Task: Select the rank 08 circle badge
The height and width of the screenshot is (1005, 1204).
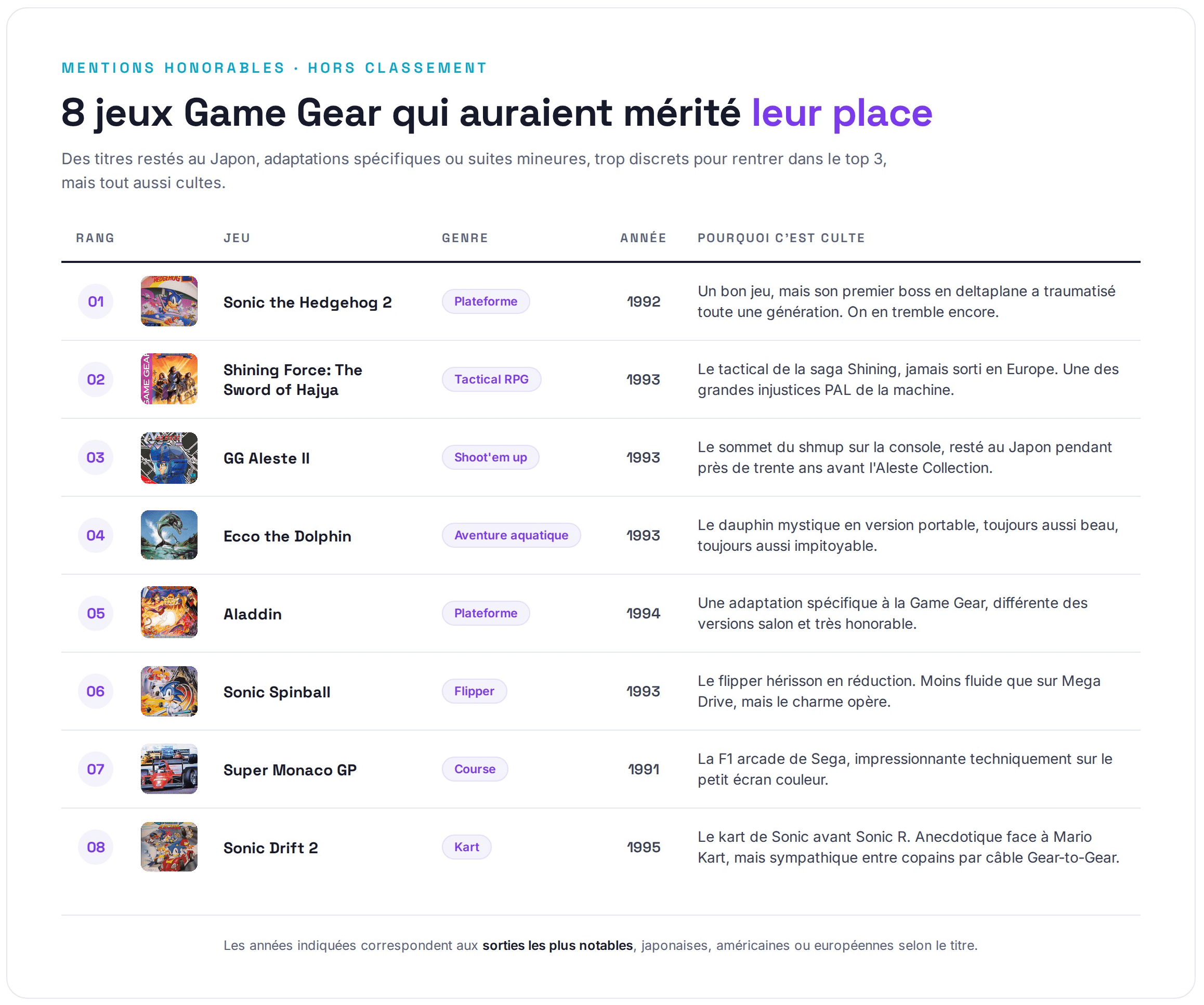Action: point(96,847)
